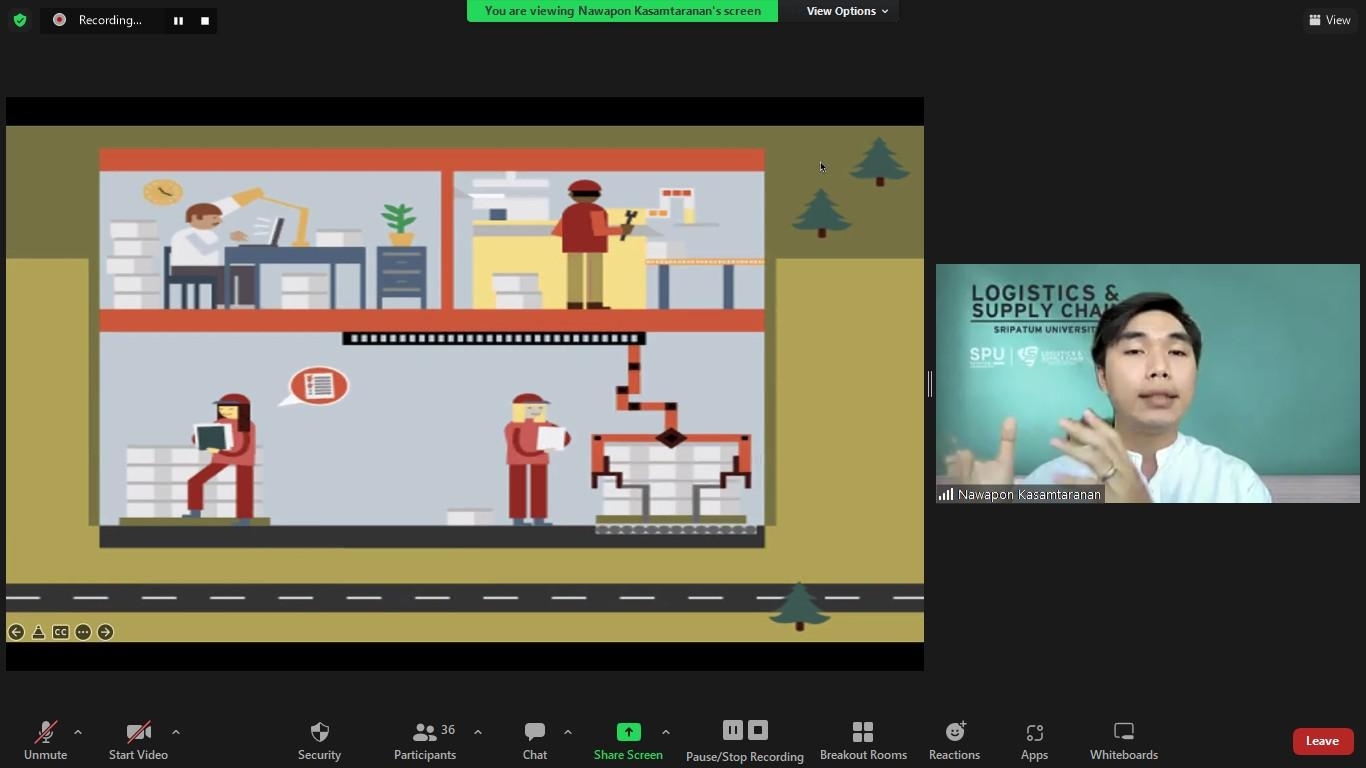
Task: Open Whiteboards
Action: [x=1123, y=732]
